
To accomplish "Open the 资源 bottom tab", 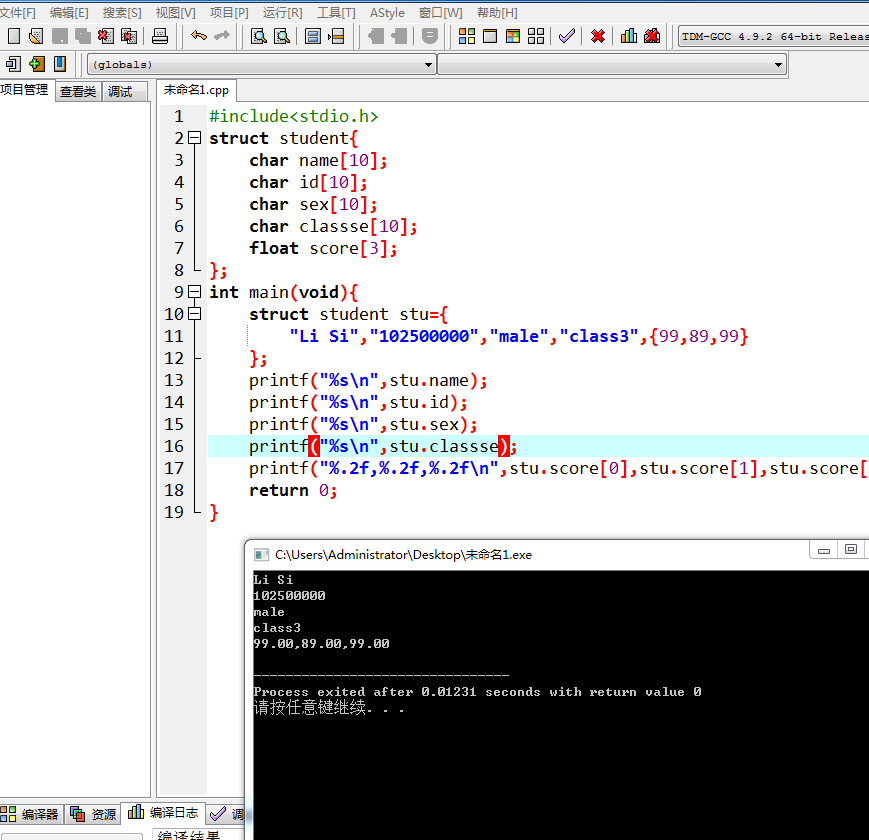I will click(93, 813).
